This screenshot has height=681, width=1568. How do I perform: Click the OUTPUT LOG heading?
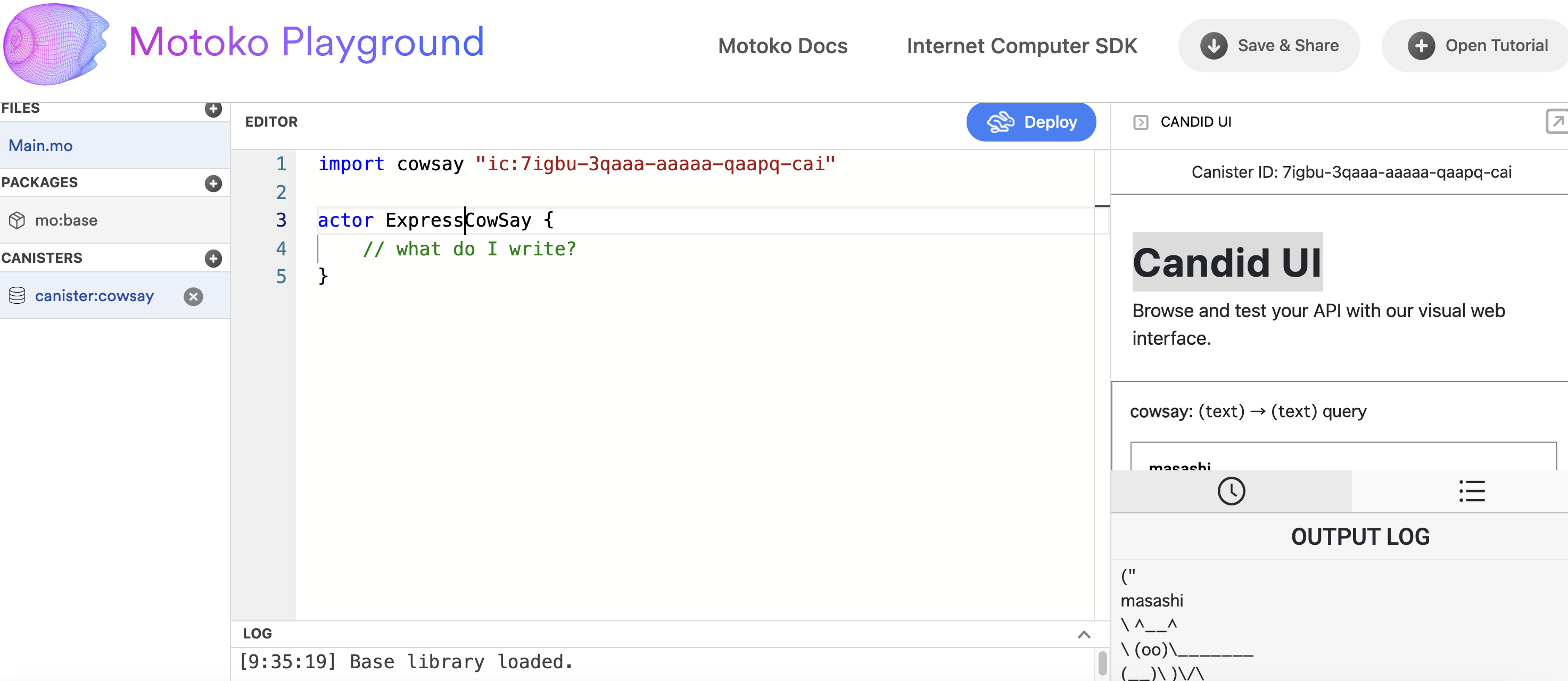click(1360, 537)
